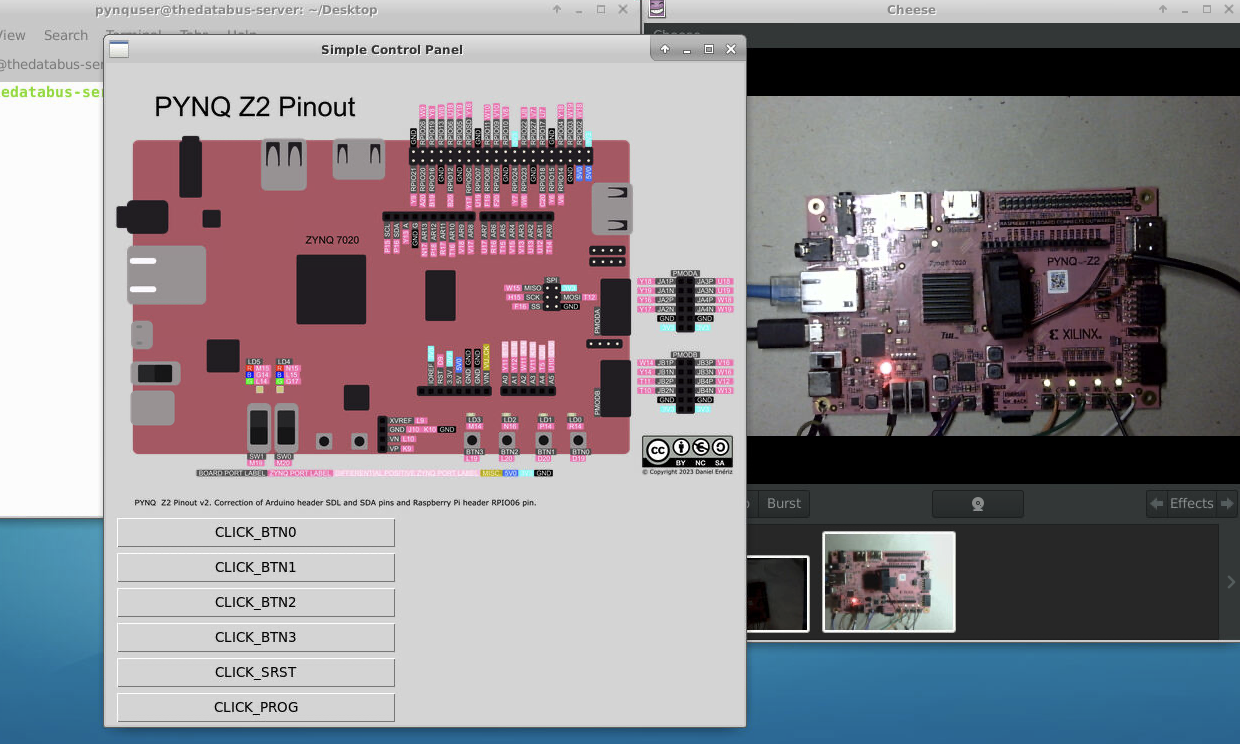Roll up Simple Control Panel with up-arrow button

pyautogui.click(x=665, y=49)
